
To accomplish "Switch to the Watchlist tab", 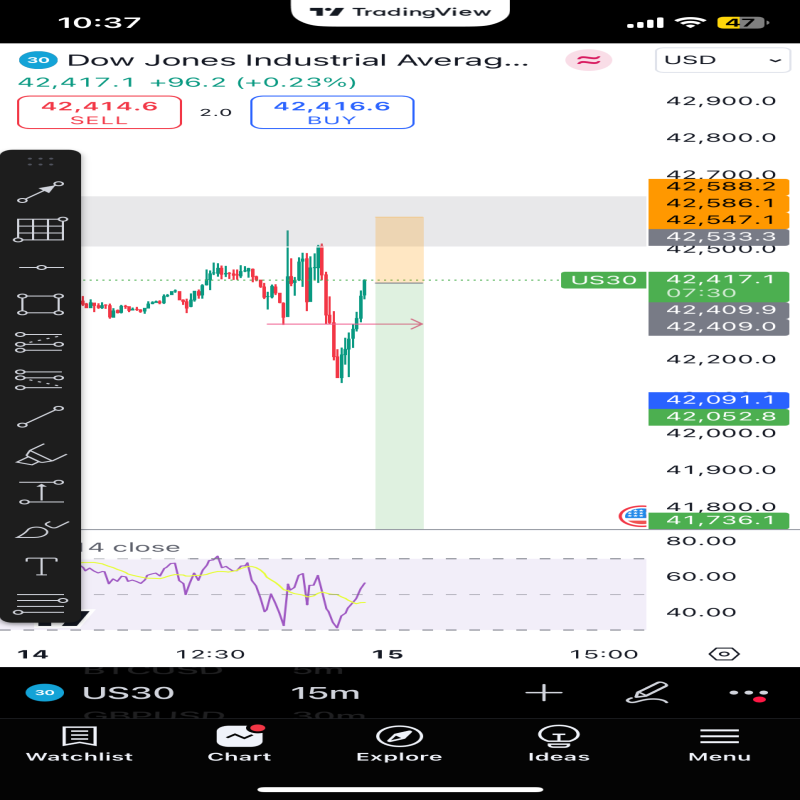I will pyautogui.click(x=79, y=744).
